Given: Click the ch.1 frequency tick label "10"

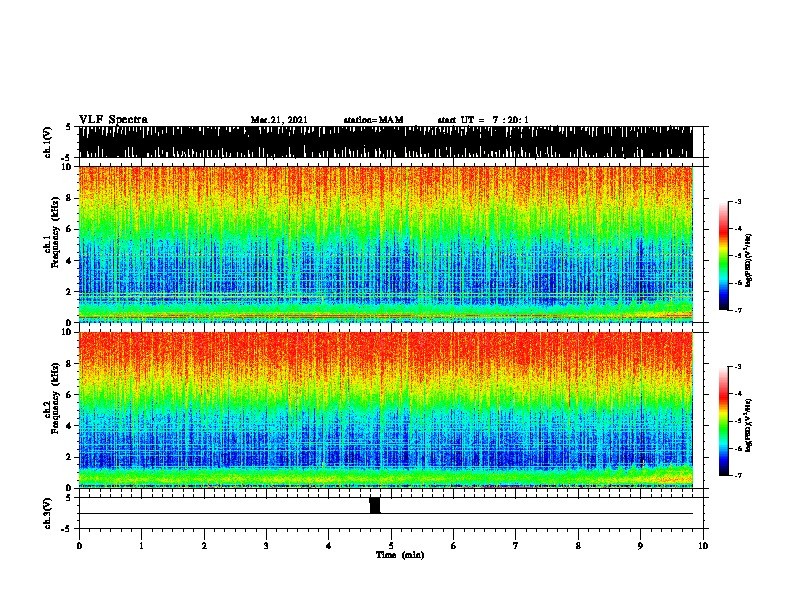Looking at the screenshot, I should pyautogui.click(x=67, y=167).
